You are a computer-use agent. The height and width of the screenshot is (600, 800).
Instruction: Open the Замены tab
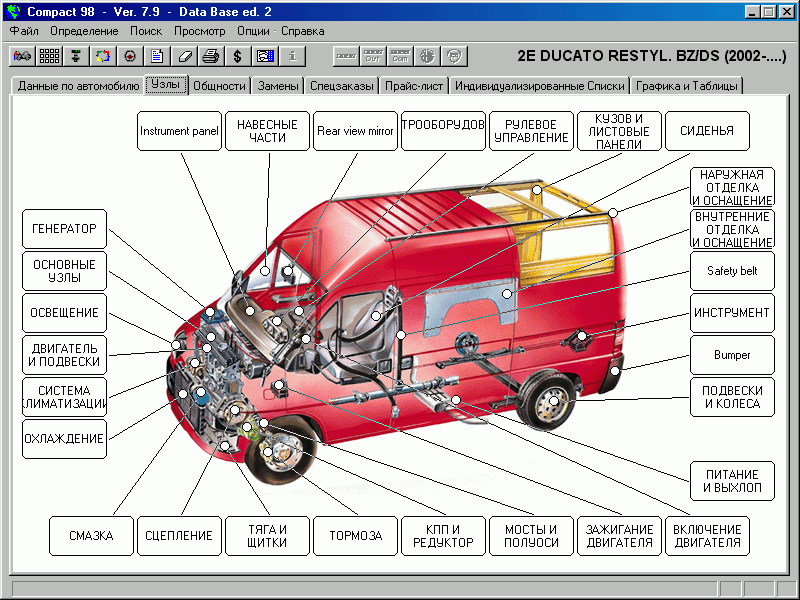278,86
